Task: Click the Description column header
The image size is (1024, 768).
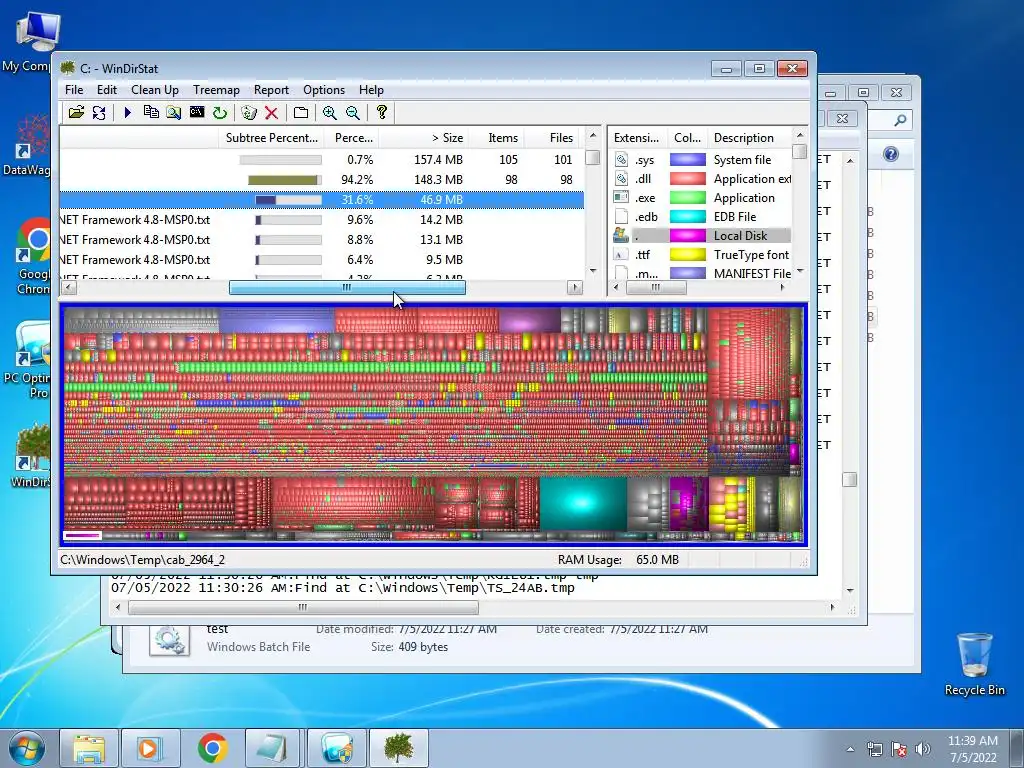Action: coord(750,138)
